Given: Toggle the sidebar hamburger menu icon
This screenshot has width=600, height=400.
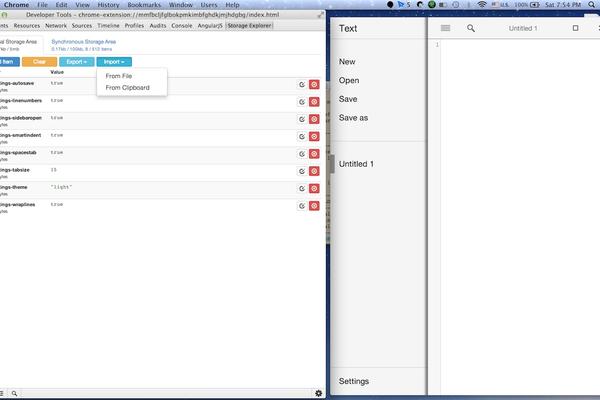Looking at the screenshot, I should (x=445, y=28).
